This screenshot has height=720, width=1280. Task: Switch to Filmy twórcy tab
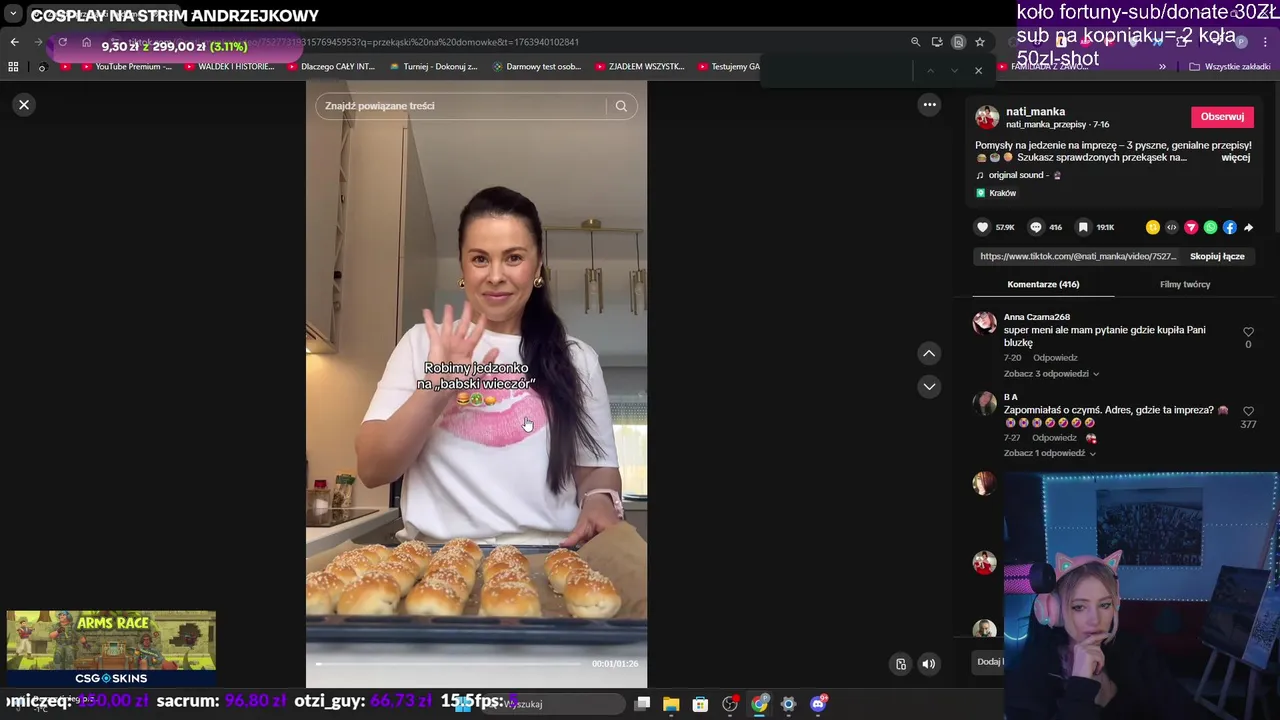tap(1185, 285)
